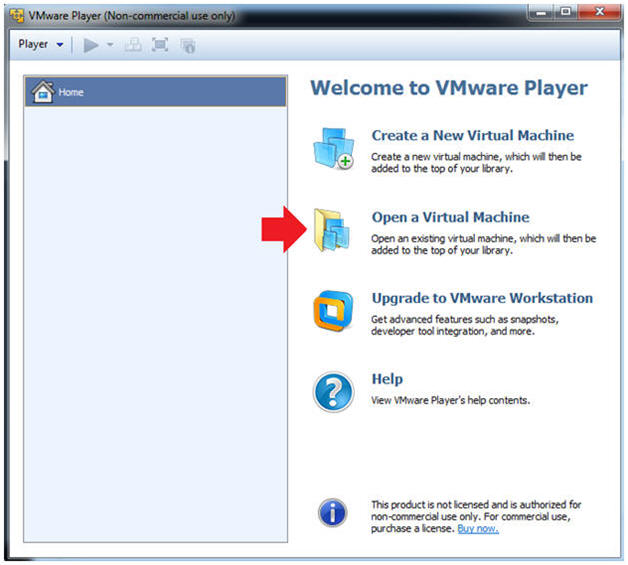Click the VMware Workstation upgrade icon

click(x=333, y=311)
